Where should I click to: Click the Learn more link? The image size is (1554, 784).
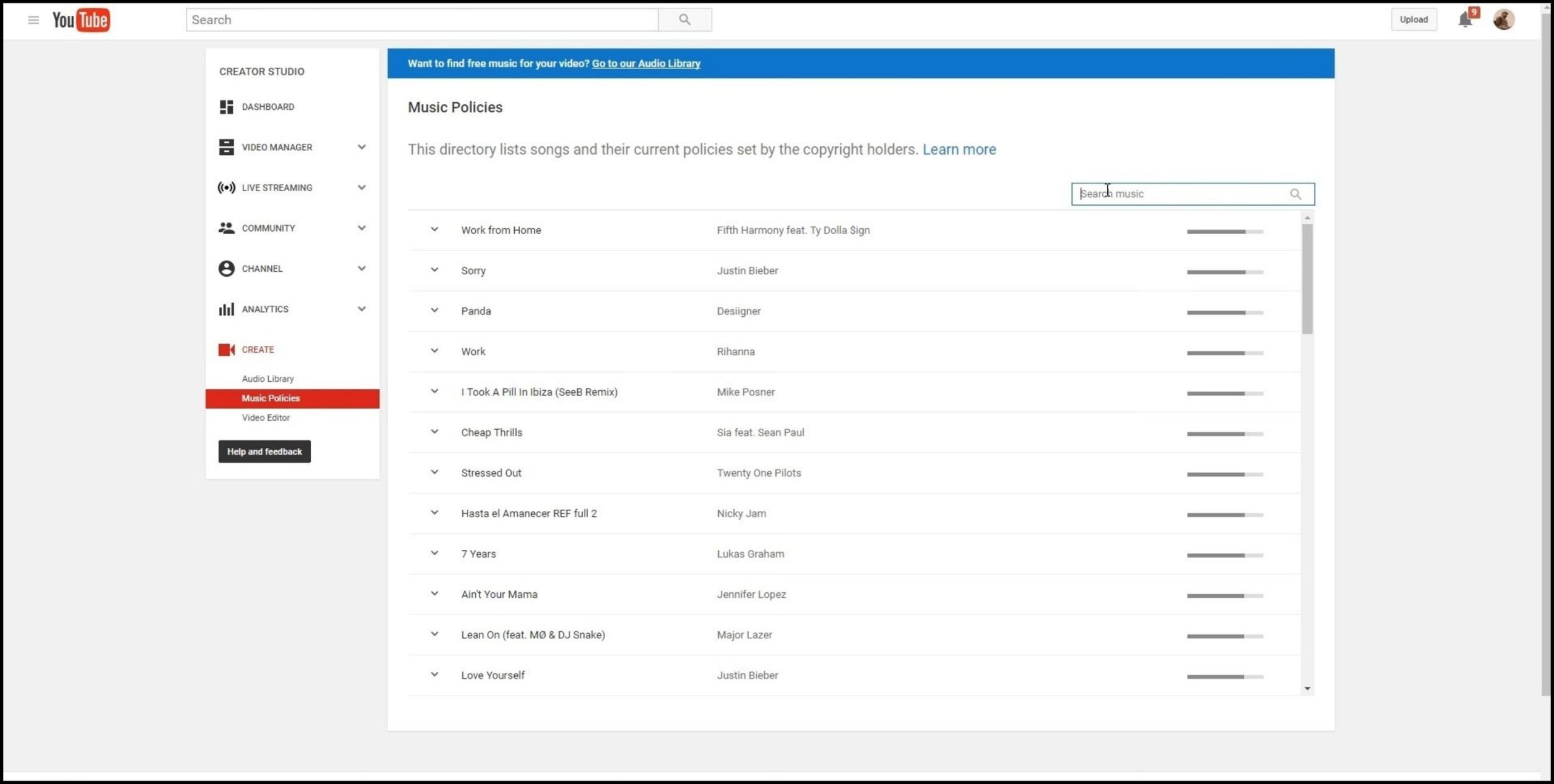click(x=959, y=149)
